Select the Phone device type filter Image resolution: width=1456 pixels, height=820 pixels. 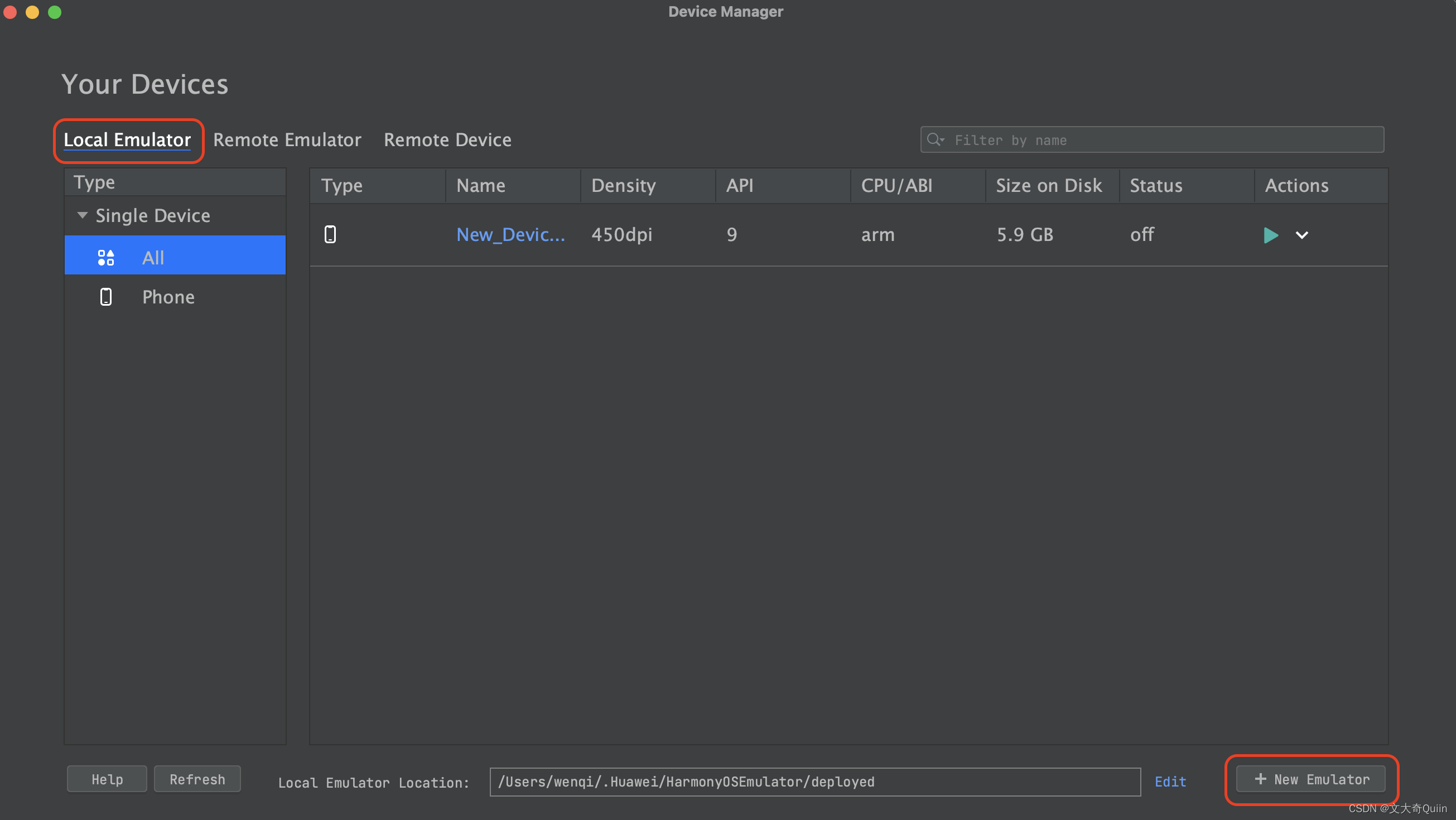point(168,296)
